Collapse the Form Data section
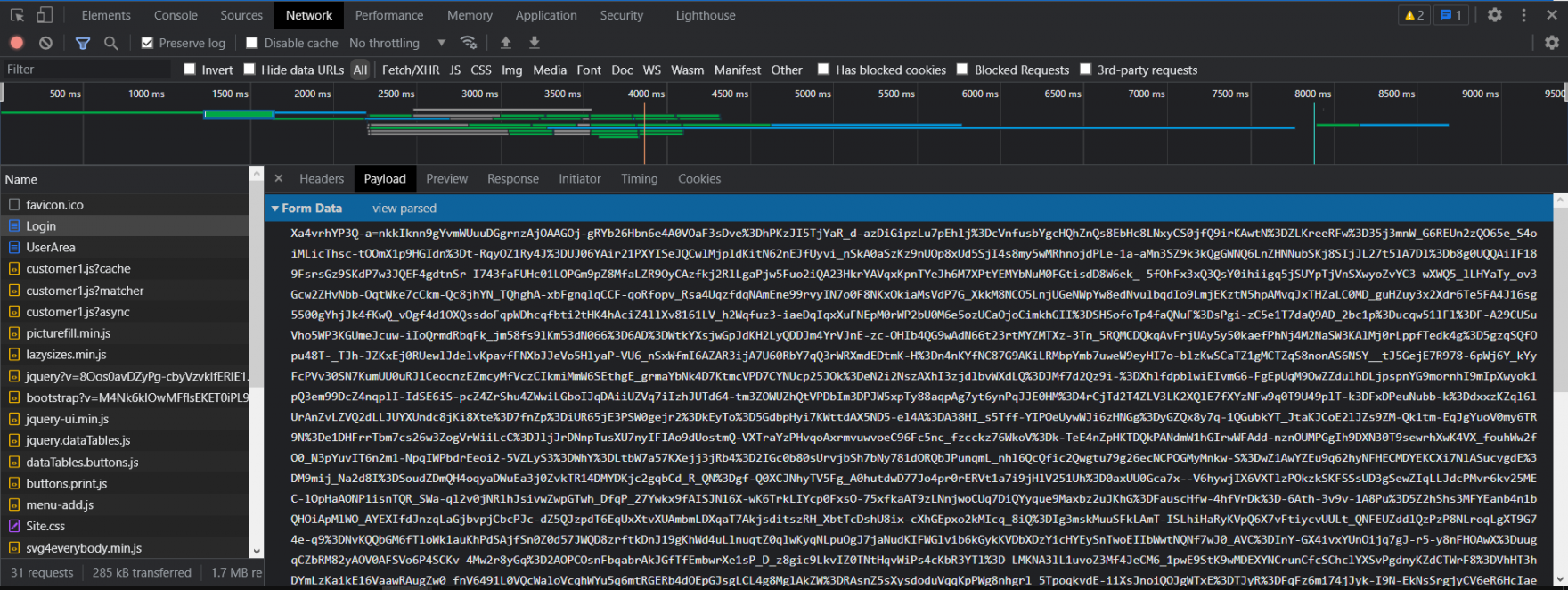The height and width of the screenshot is (590, 1568). pos(275,209)
